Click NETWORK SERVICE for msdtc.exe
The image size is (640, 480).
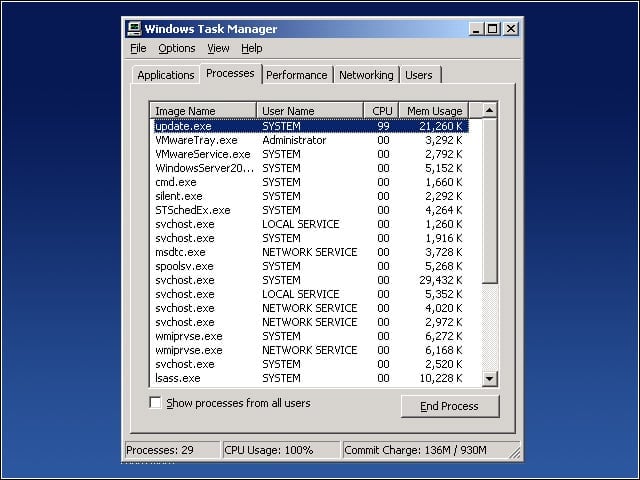click(310, 252)
